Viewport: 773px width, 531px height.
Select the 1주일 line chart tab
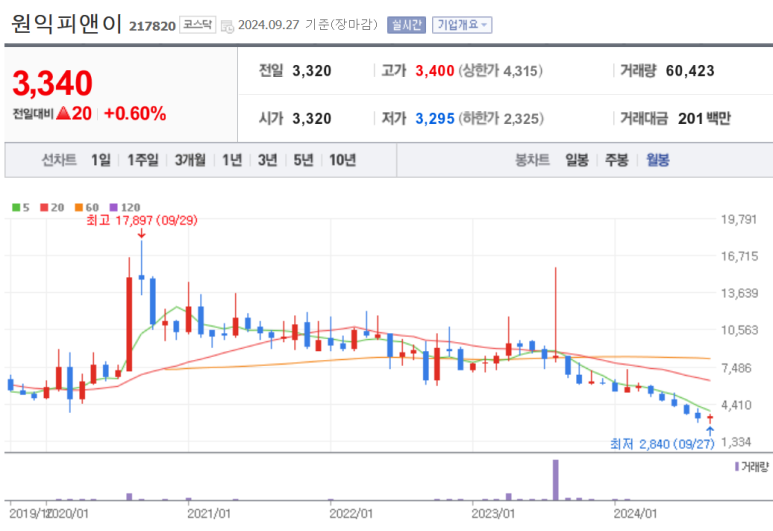click(x=143, y=160)
